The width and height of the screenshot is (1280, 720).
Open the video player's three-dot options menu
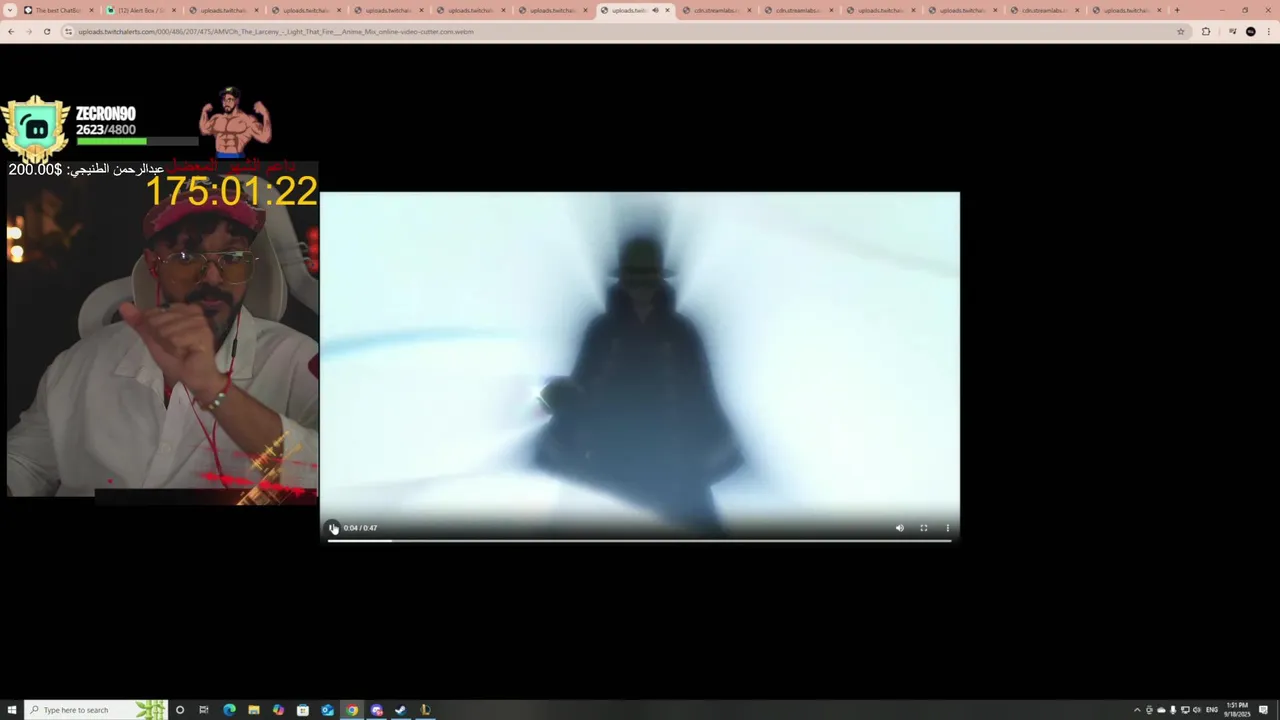[x=947, y=528]
